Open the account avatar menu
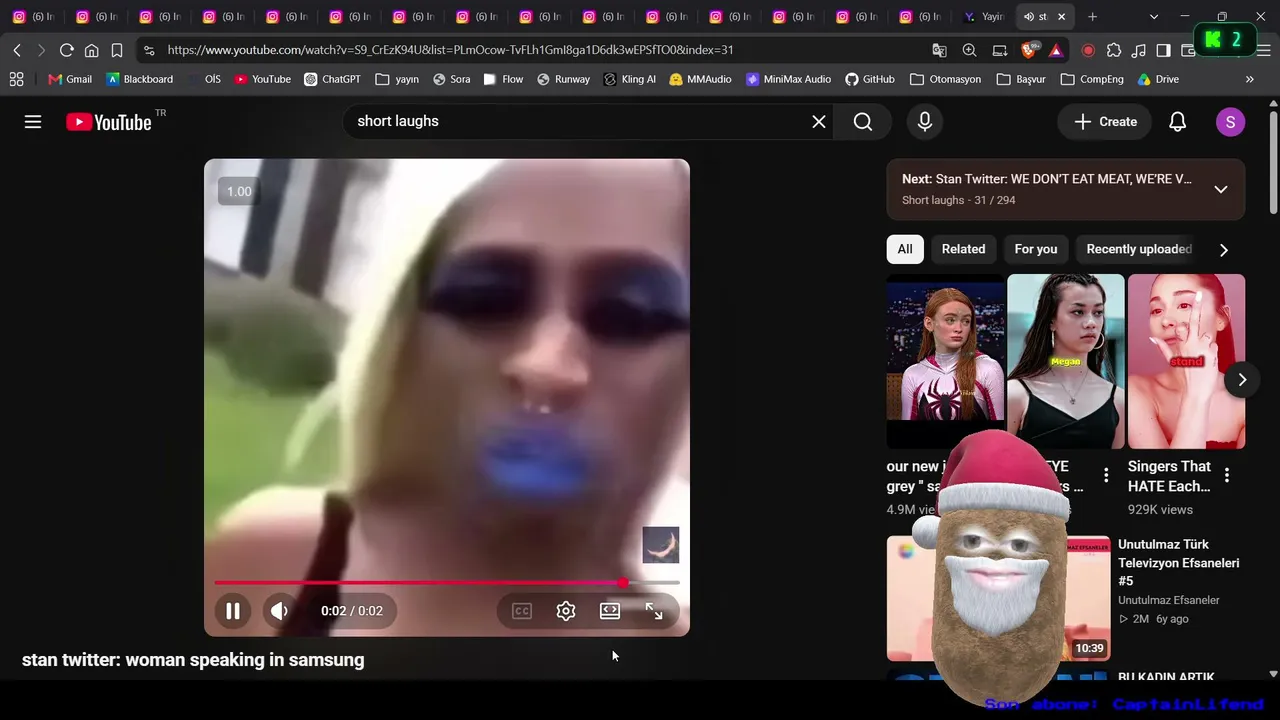This screenshot has height=720, width=1280. click(1230, 121)
